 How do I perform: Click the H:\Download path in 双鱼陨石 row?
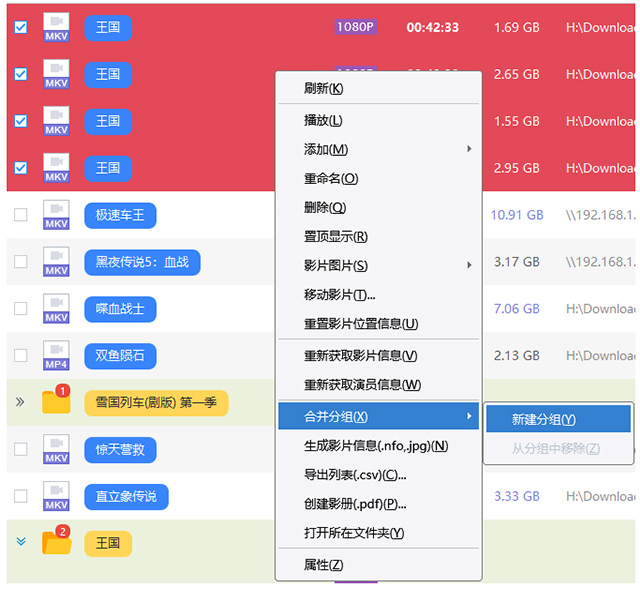pos(600,356)
